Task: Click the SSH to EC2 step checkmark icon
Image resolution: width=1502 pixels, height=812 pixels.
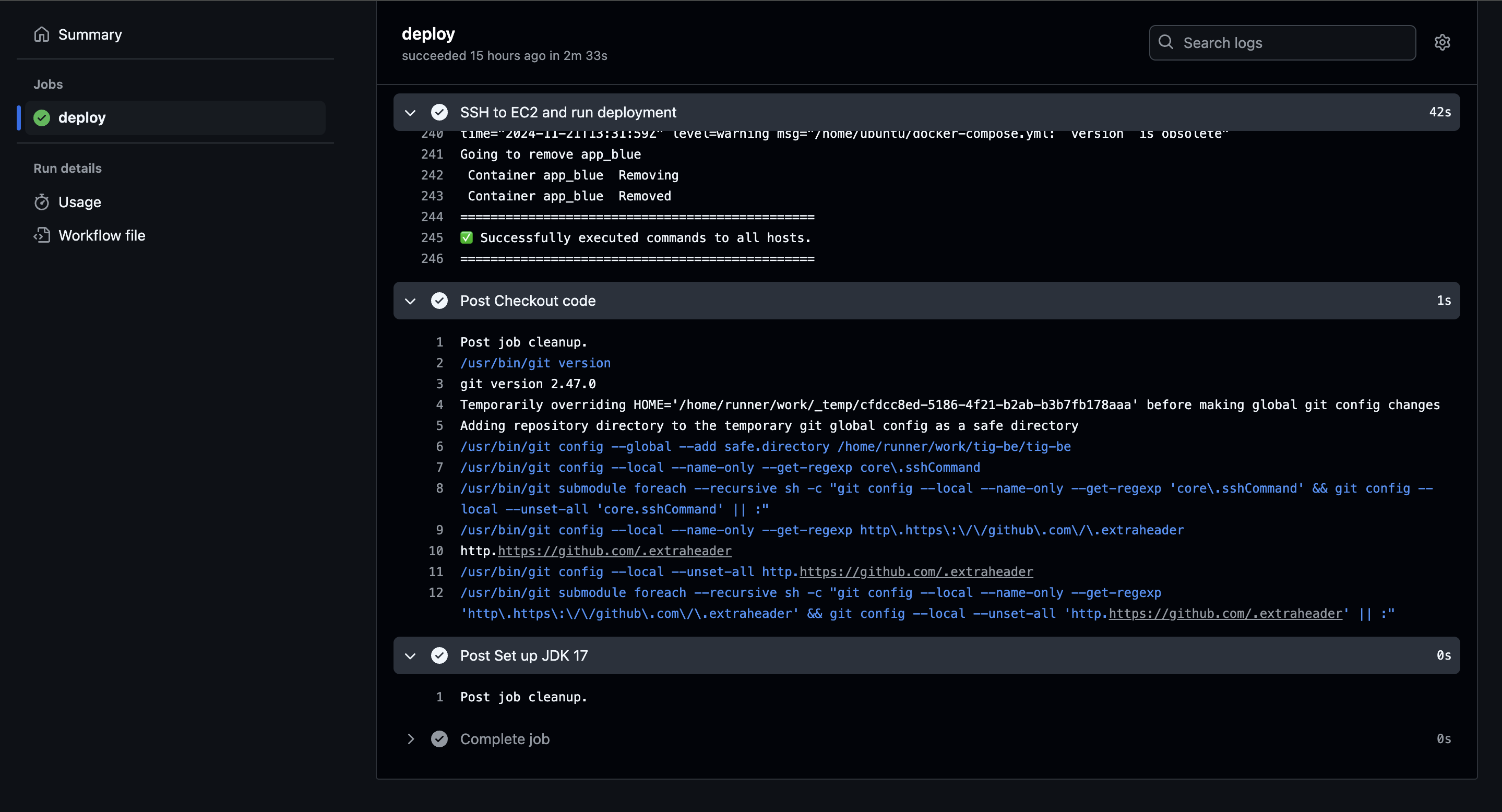Action: click(439, 112)
